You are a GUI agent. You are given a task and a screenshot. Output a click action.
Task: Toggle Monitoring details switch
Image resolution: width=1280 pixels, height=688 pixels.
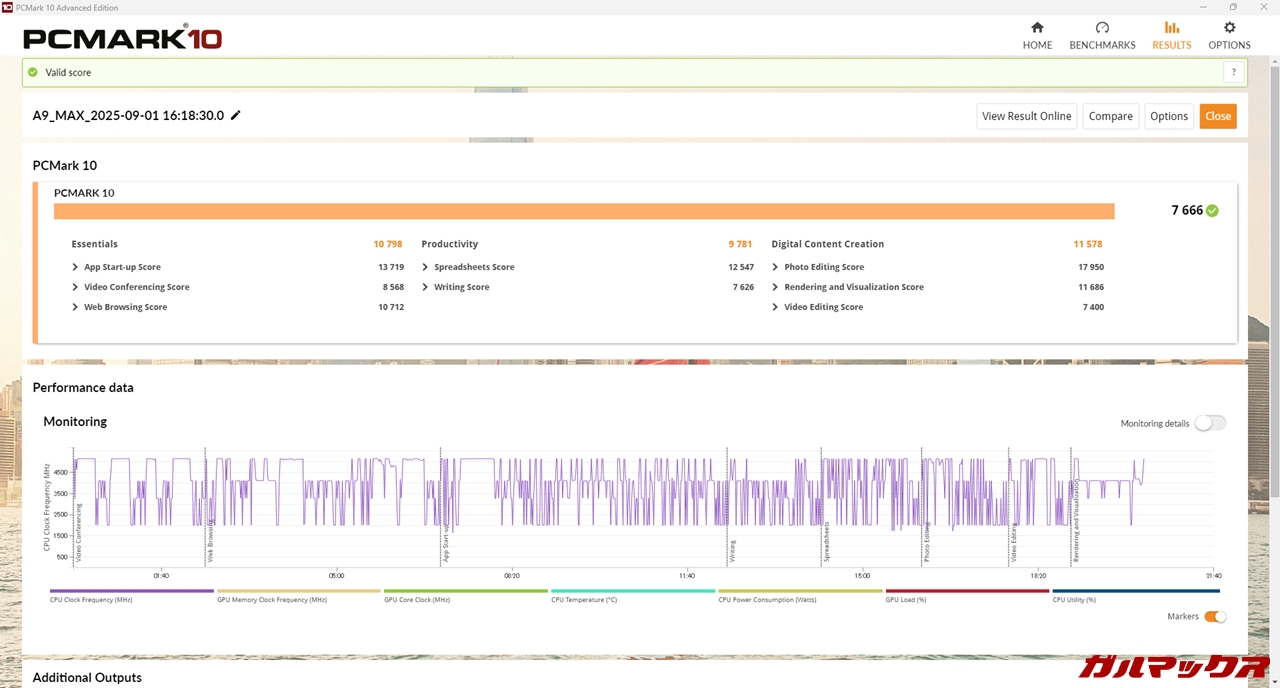1210,423
